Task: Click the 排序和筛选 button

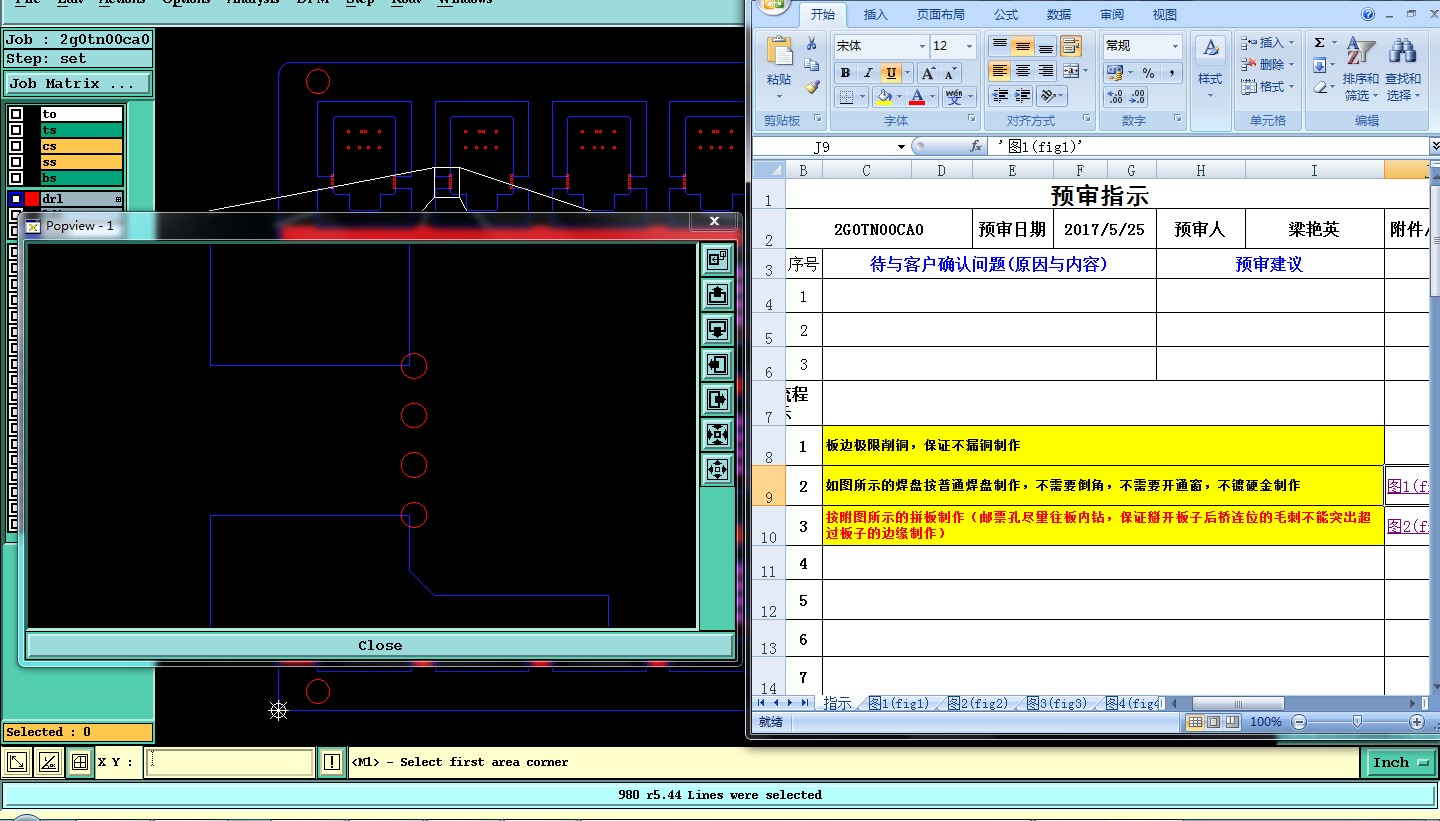Action: [1360, 69]
